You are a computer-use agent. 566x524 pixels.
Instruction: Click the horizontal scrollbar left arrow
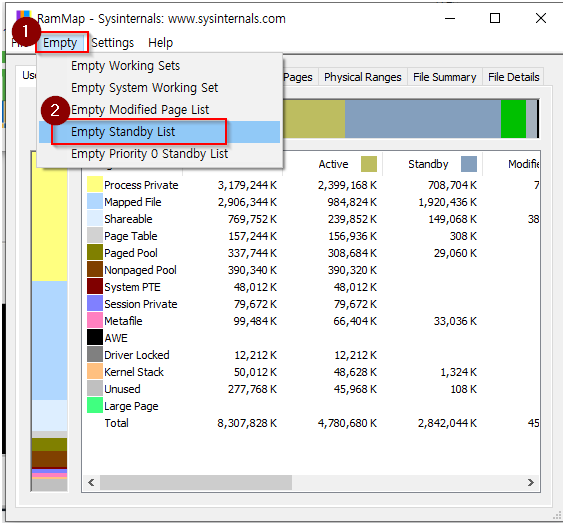[91, 482]
